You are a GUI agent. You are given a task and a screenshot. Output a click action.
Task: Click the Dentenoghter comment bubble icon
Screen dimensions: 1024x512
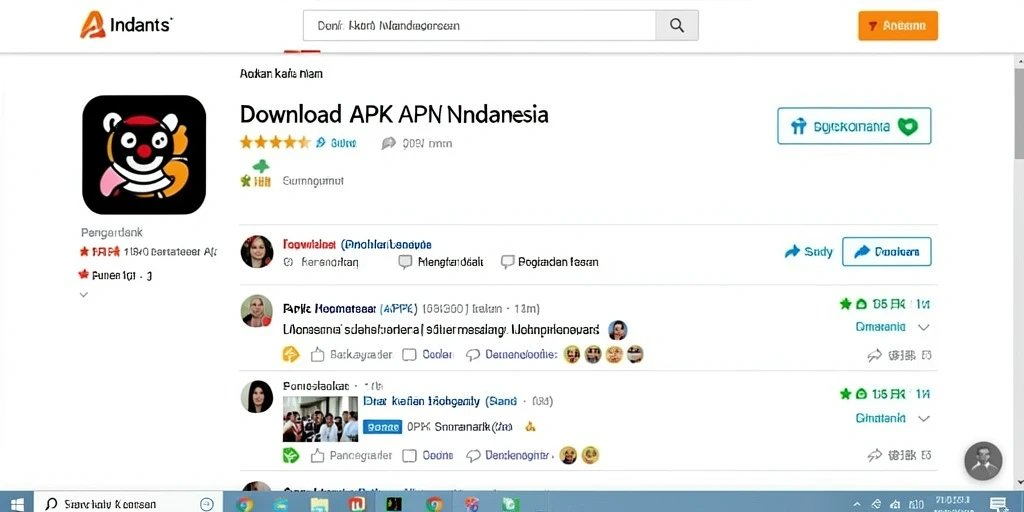(x=473, y=455)
